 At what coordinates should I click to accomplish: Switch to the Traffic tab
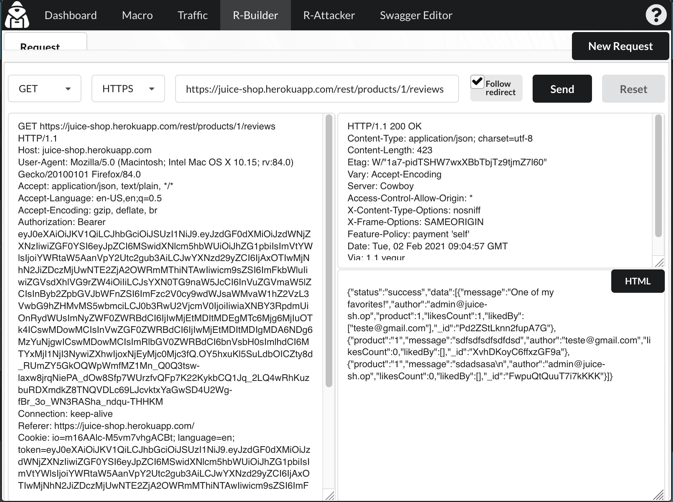(x=192, y=15)
